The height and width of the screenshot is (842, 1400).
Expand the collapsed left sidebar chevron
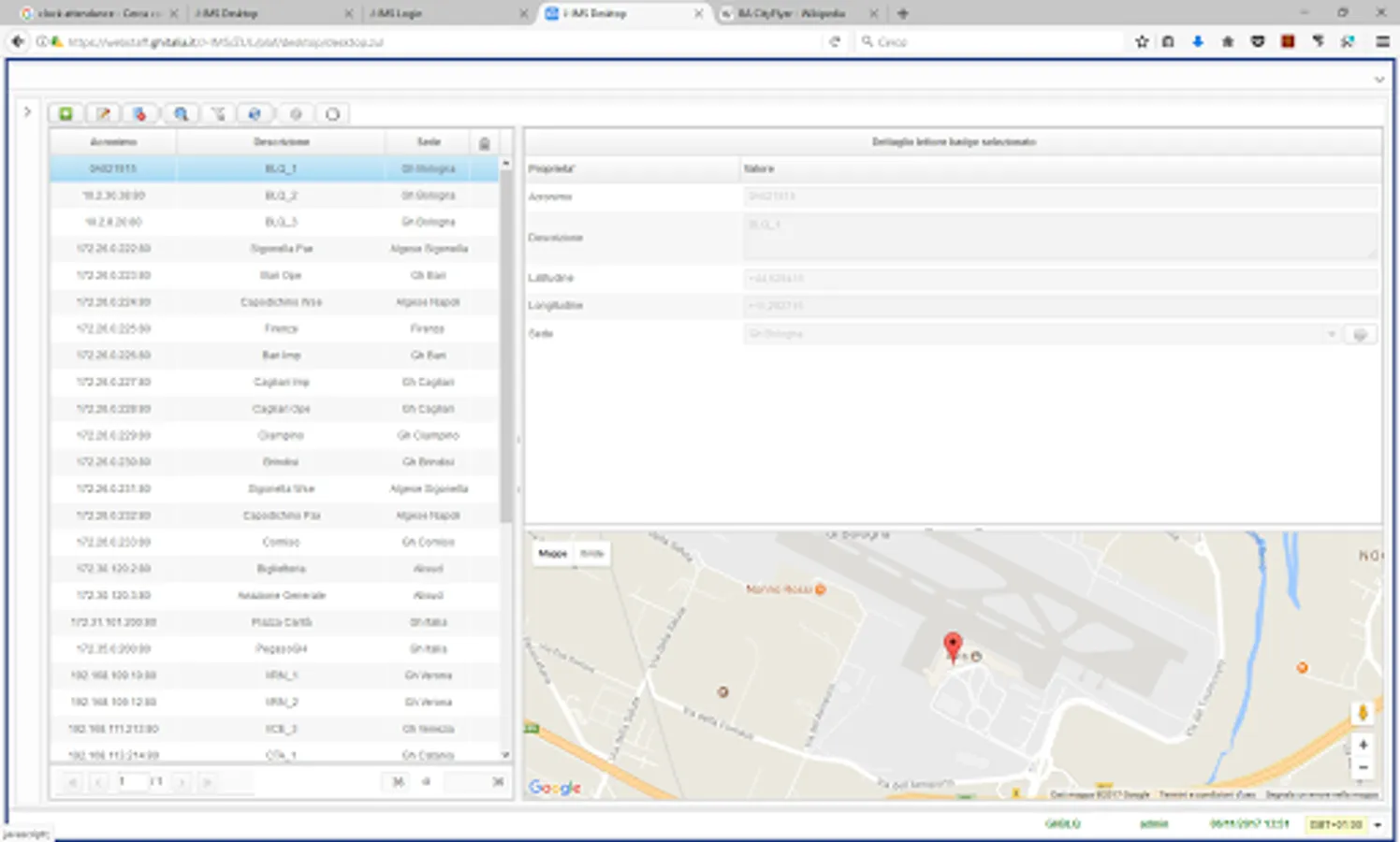[27, 111]
